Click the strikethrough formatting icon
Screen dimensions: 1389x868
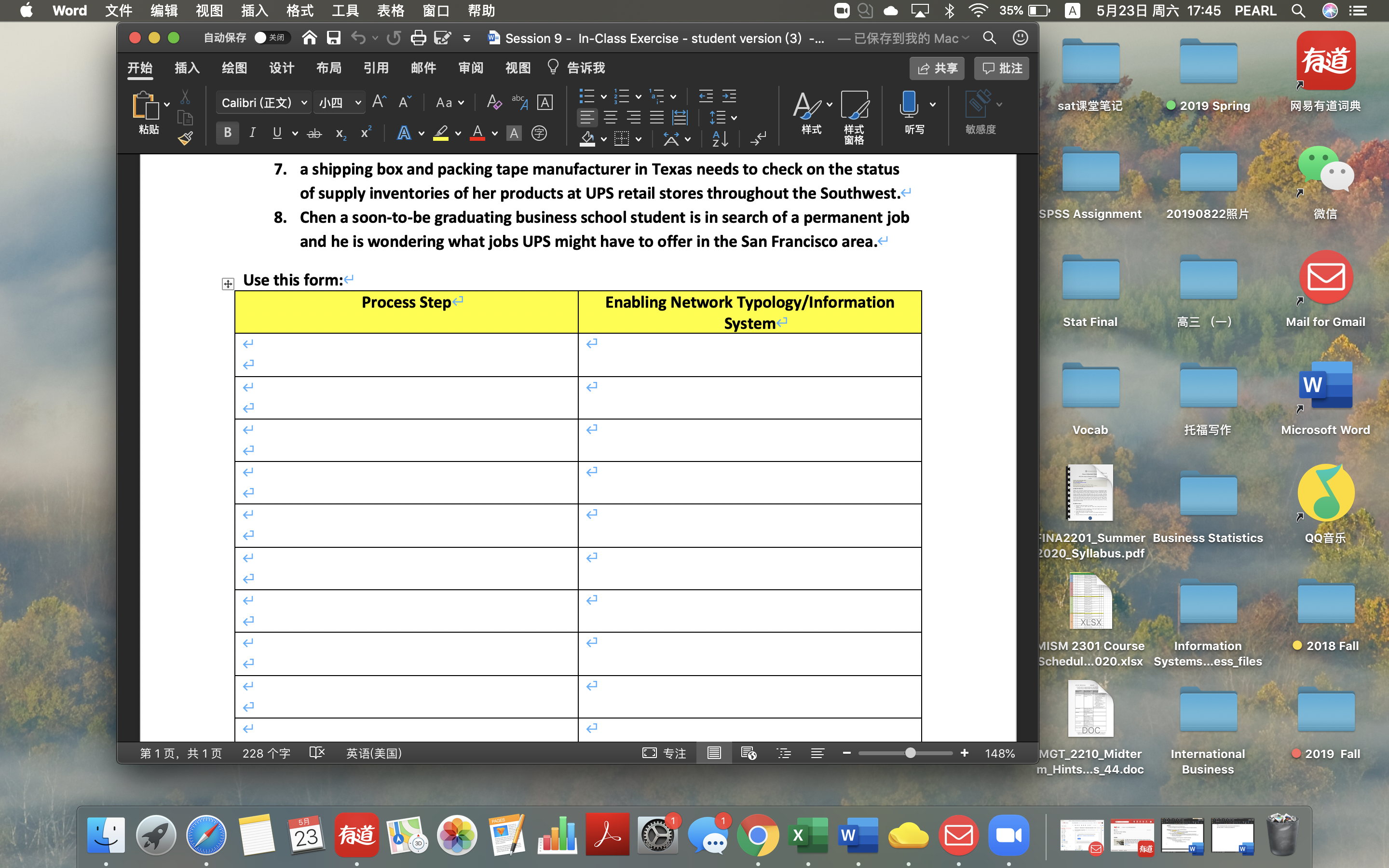tap(314, 134)
